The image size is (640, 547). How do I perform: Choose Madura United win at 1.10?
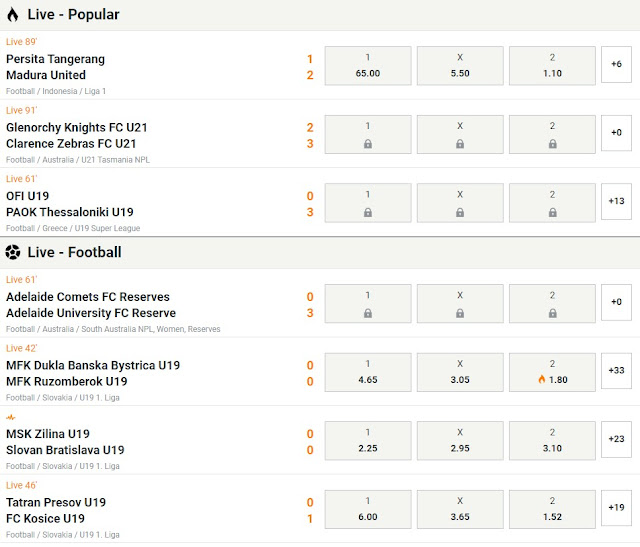[x=552, y=66]
